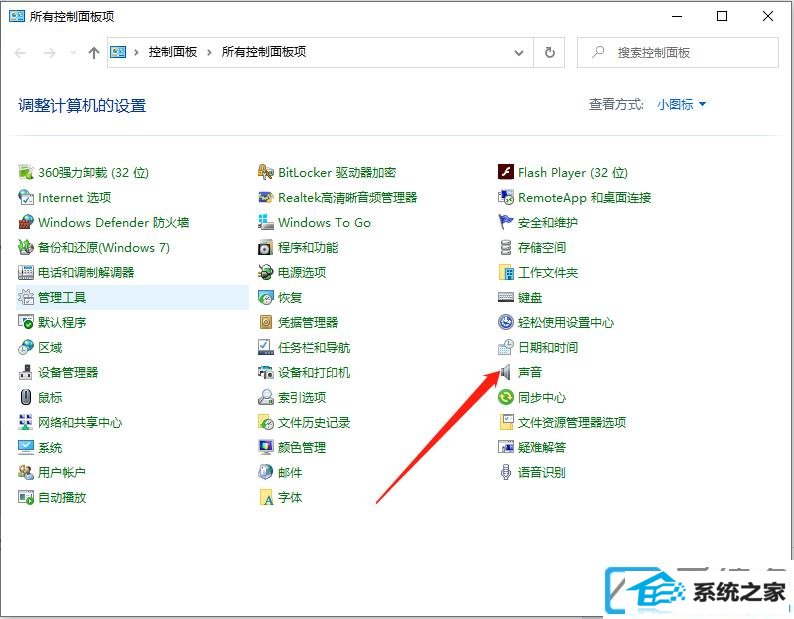
Task: Open the 邮件 link
Action: pyautogui.click(x=290, y=473)
